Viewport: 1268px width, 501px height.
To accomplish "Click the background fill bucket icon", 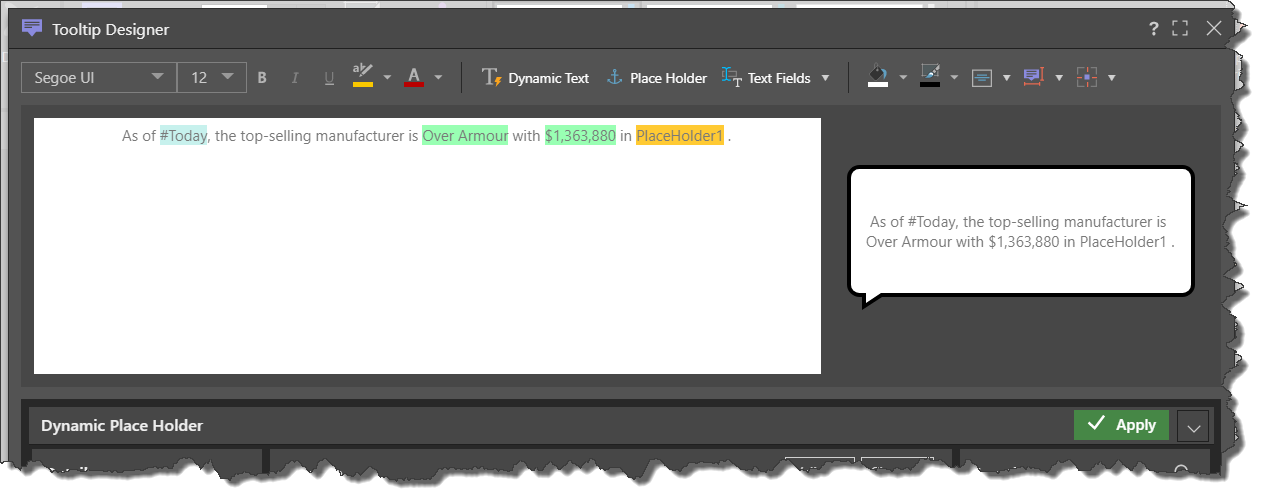I will pyautogui.click(x=877, y=76).
